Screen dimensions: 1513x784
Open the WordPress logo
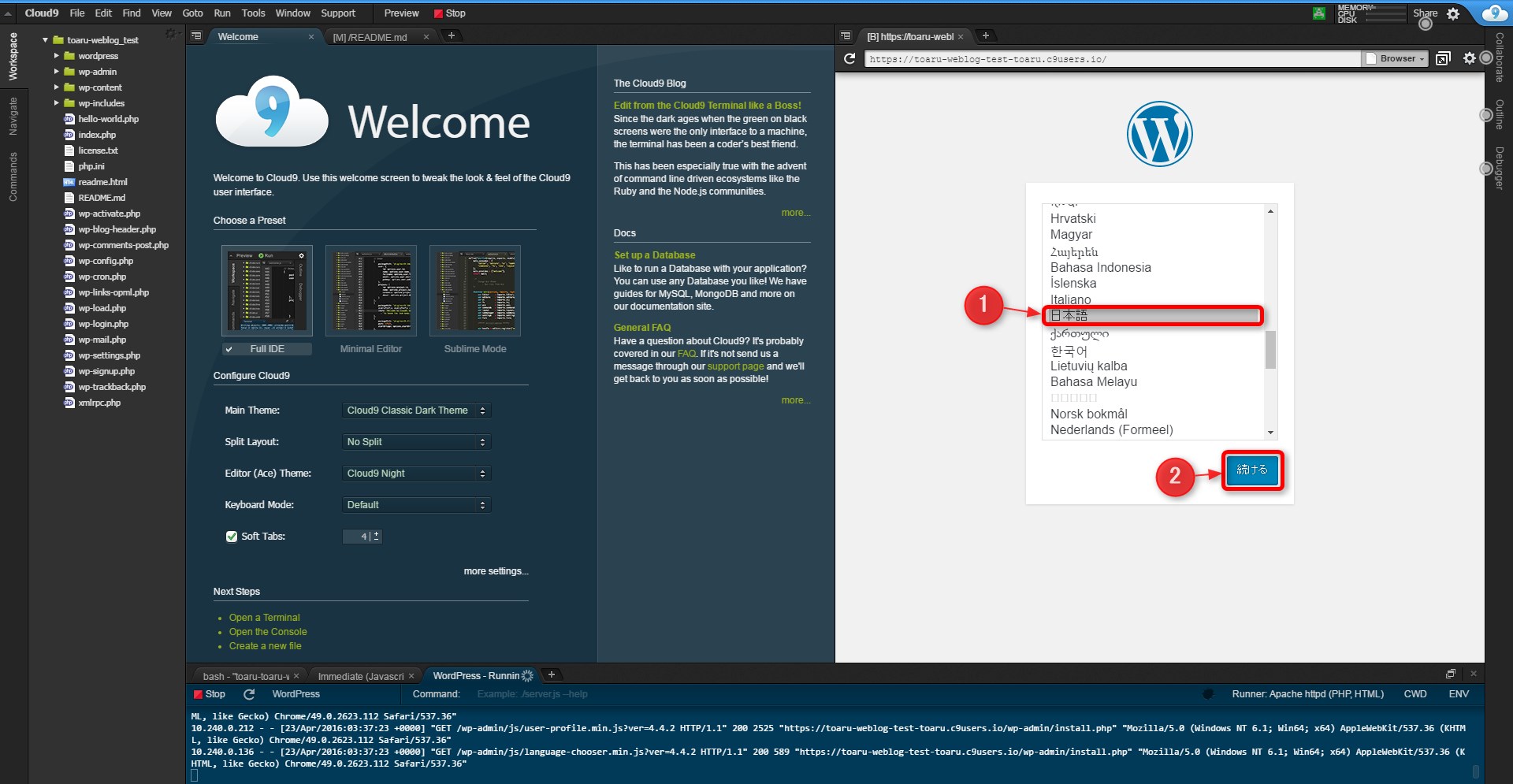[1159, 134]
